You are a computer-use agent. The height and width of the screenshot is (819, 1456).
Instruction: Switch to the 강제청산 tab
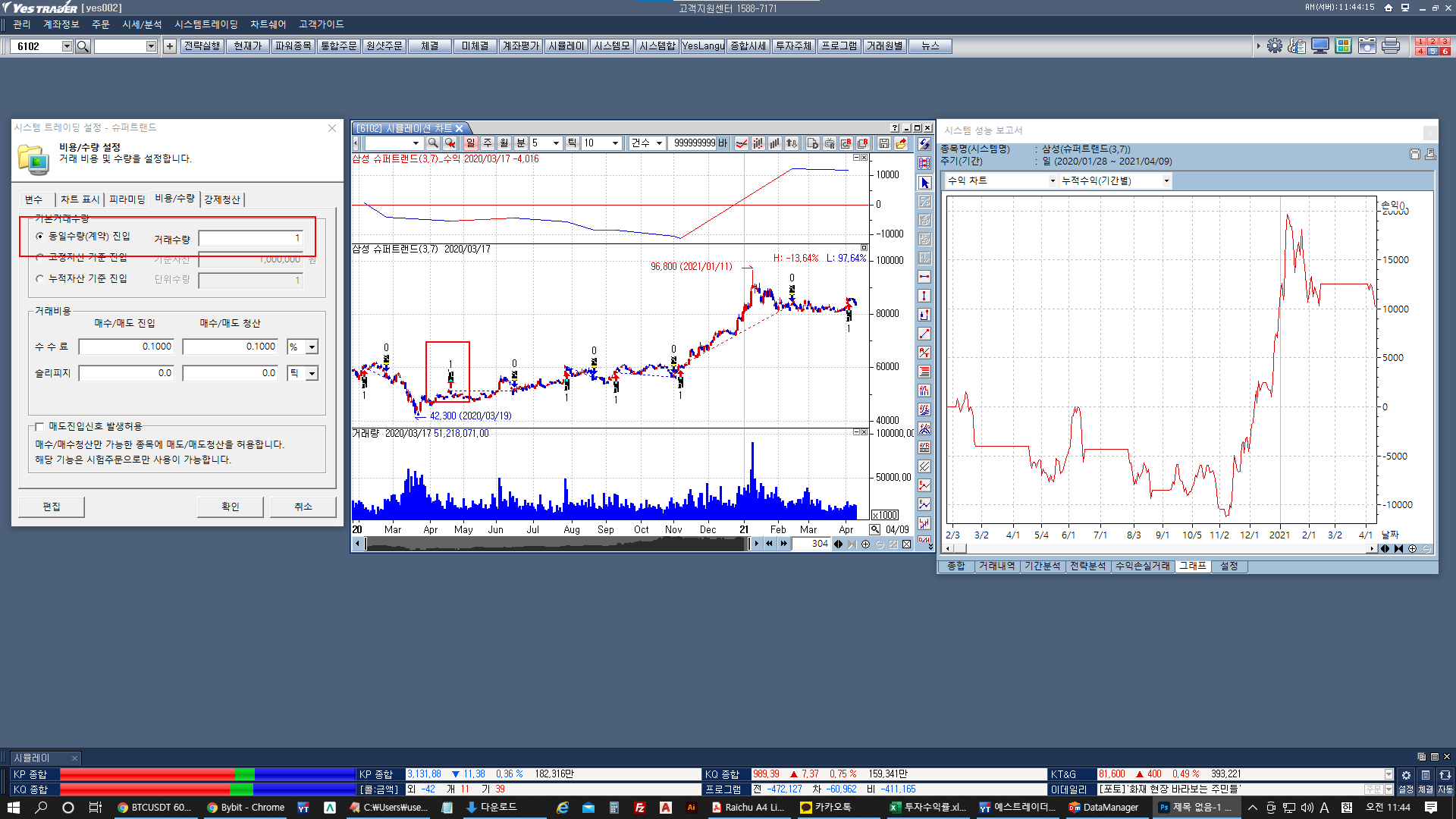click(221, 199)
